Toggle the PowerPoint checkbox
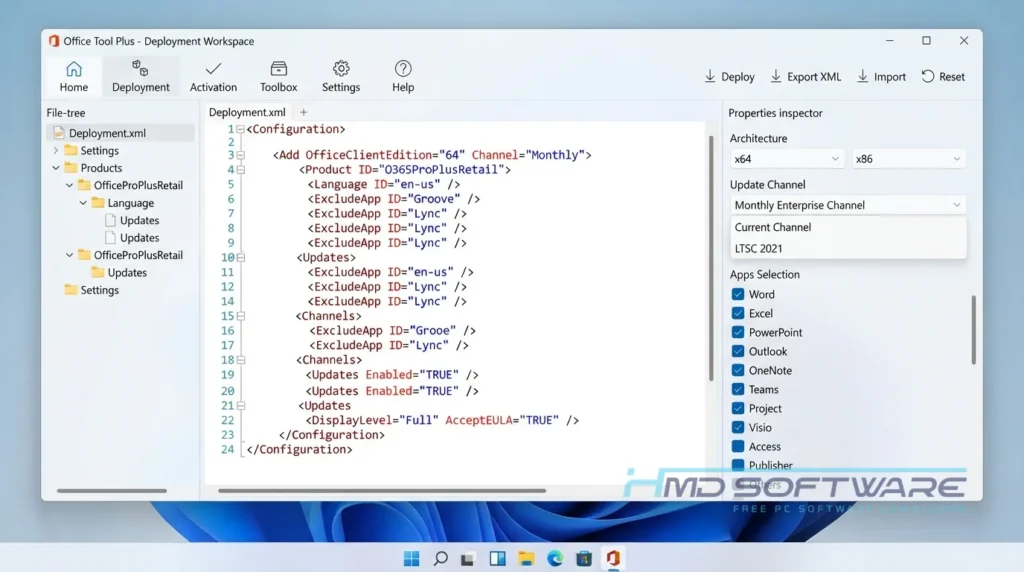 point(738,332)
